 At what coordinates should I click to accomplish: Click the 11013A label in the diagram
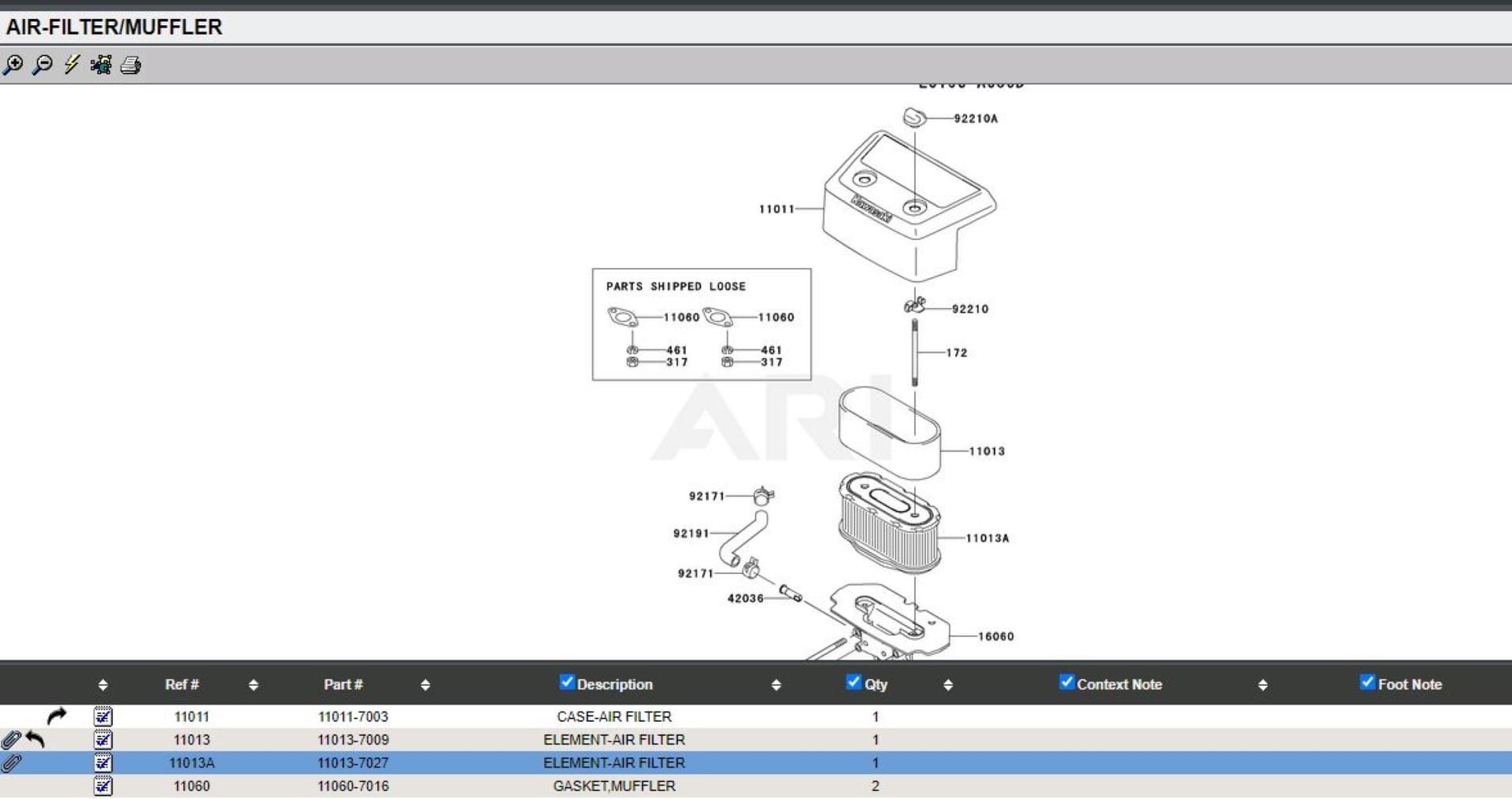(987, 538)
